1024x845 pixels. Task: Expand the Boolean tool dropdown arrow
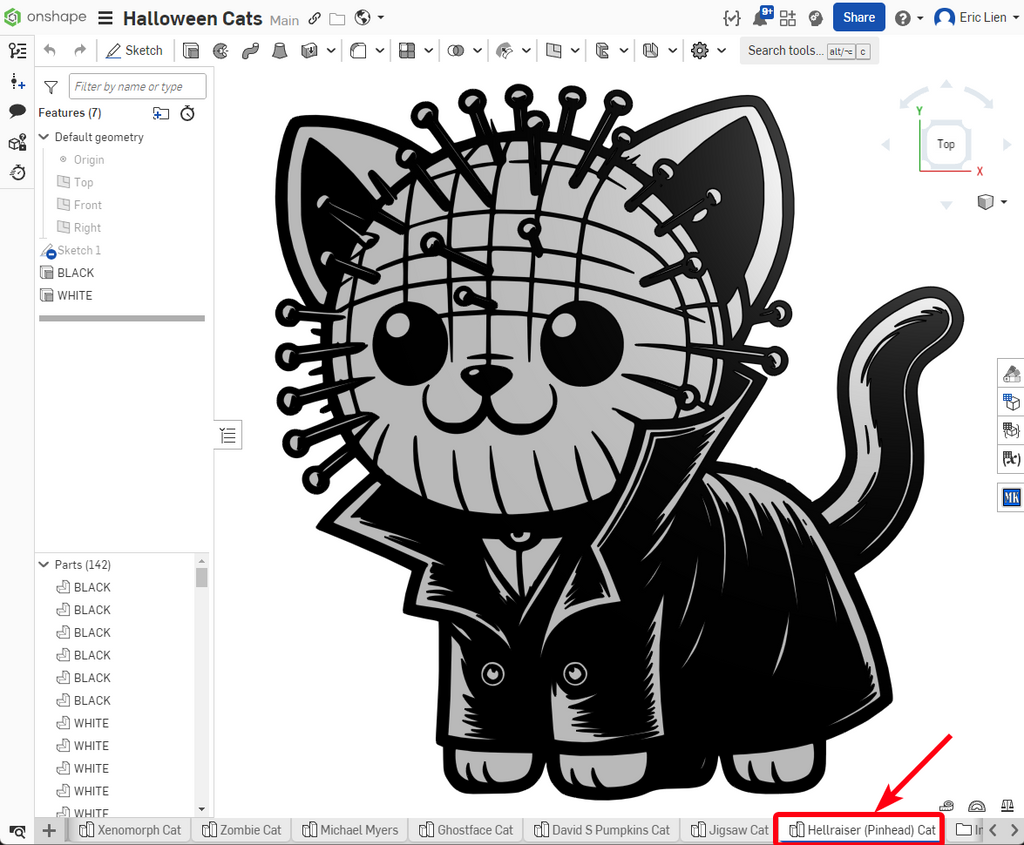[x=477, y=50]
